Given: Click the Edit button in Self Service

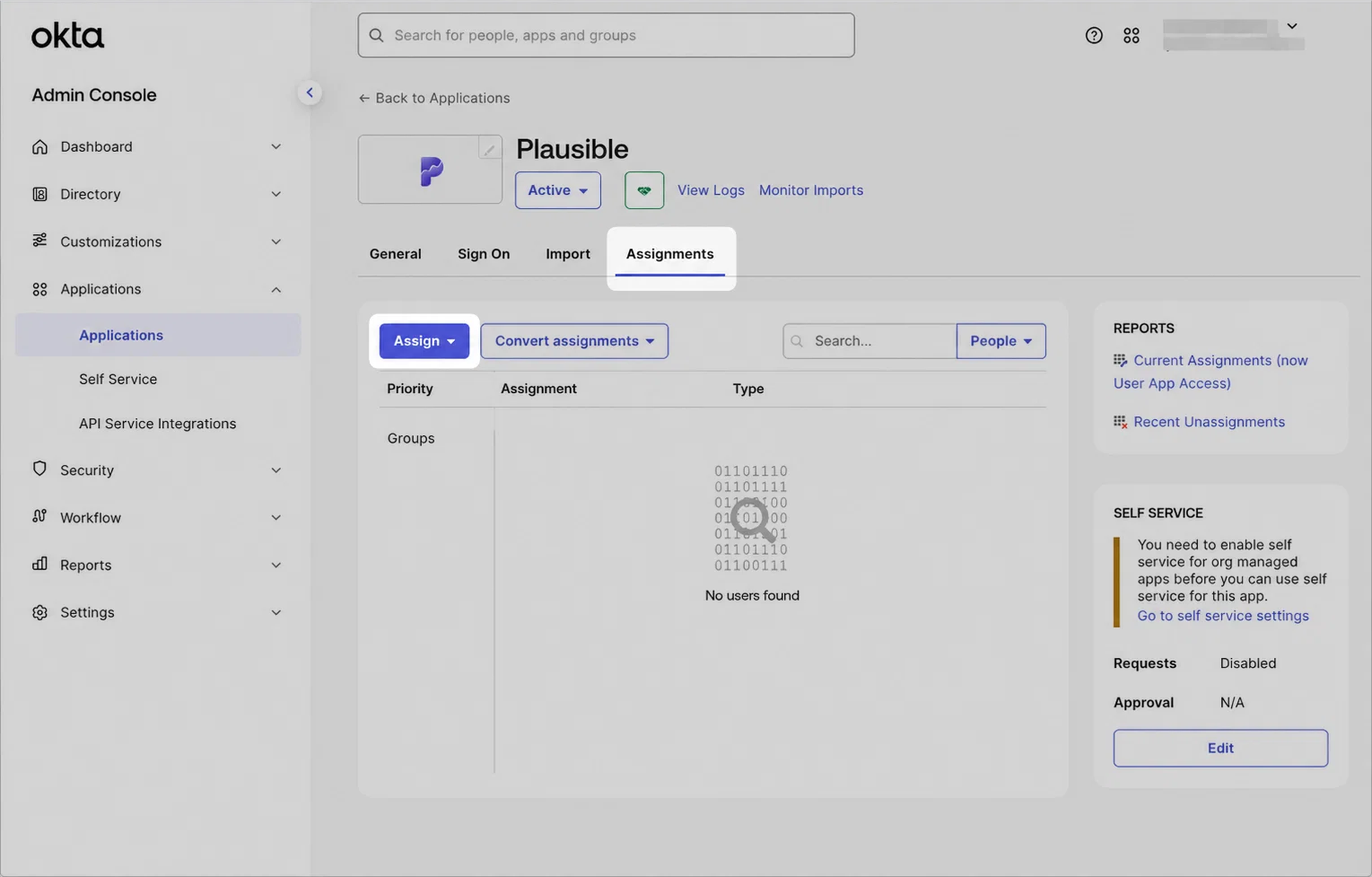Looking at the screenshot, I should (x=1220, y=748).
